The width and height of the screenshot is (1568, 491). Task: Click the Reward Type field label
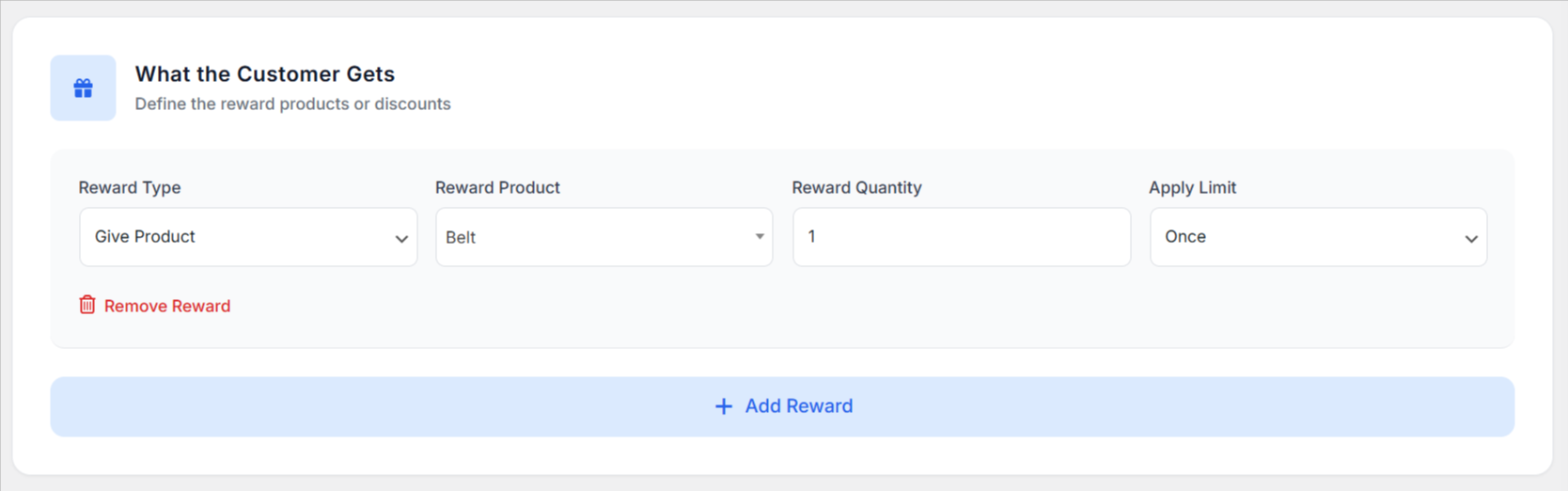(130, 187)
